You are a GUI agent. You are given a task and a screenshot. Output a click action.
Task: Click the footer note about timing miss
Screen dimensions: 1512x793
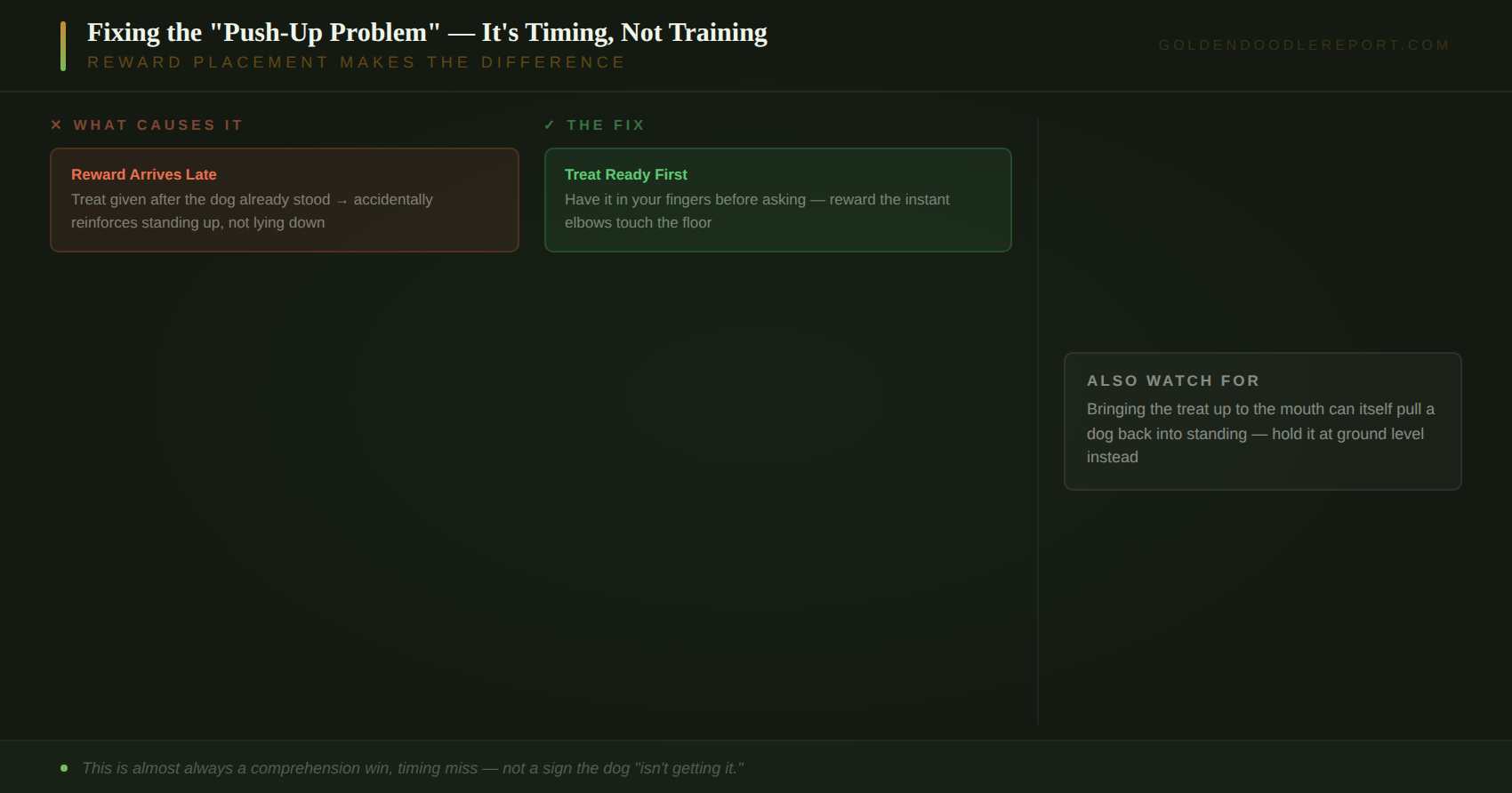[x=413, y=768]
